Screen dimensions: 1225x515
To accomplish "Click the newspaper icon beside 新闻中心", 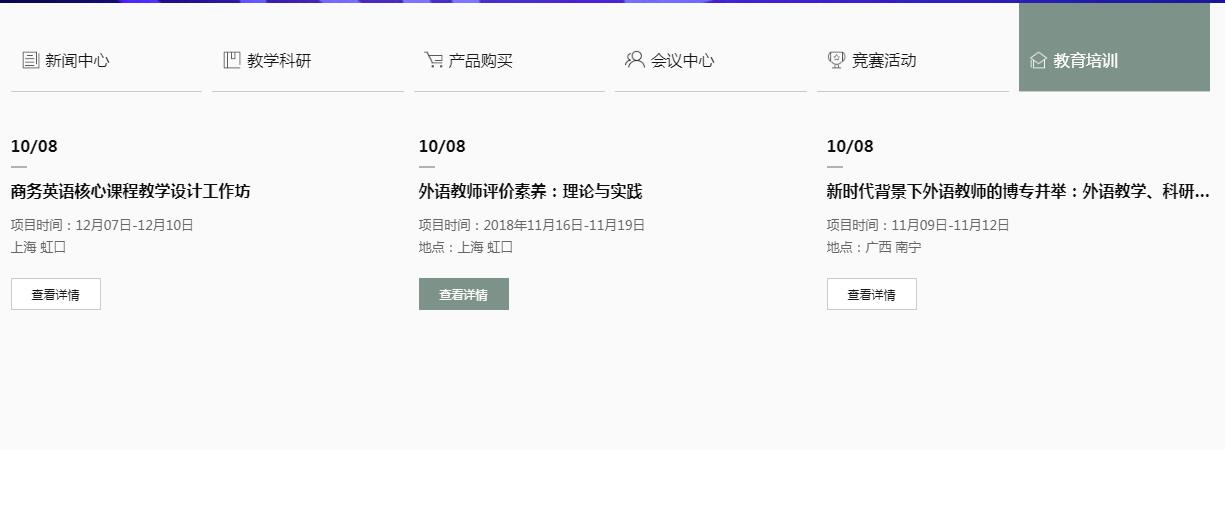I will pos(31,60).
